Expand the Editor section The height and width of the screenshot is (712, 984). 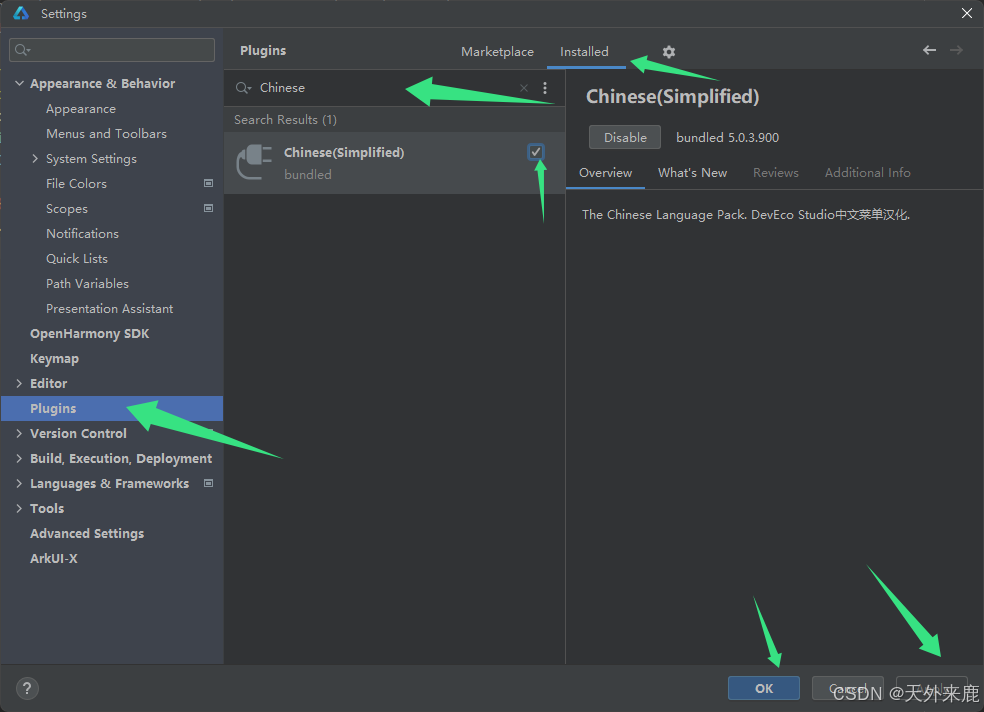(19, 383)
